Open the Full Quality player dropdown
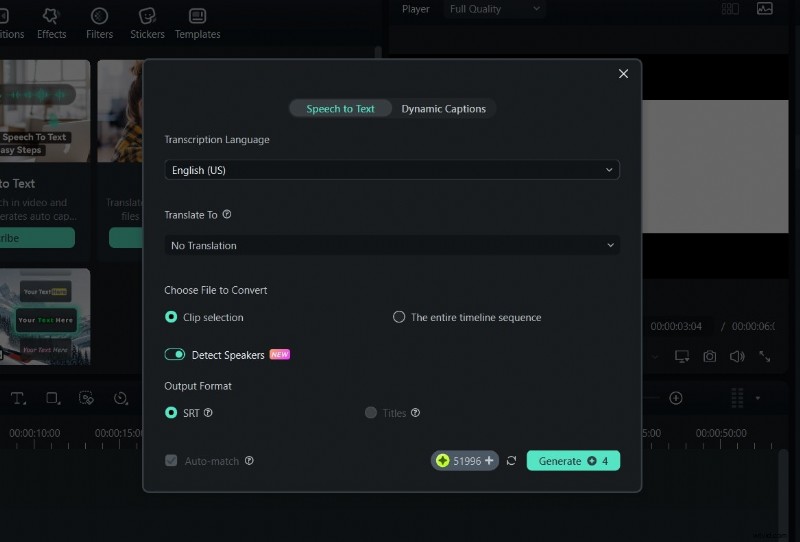Image resolution: width=800 pixels, height=542 pixels. tap(494, 9)
